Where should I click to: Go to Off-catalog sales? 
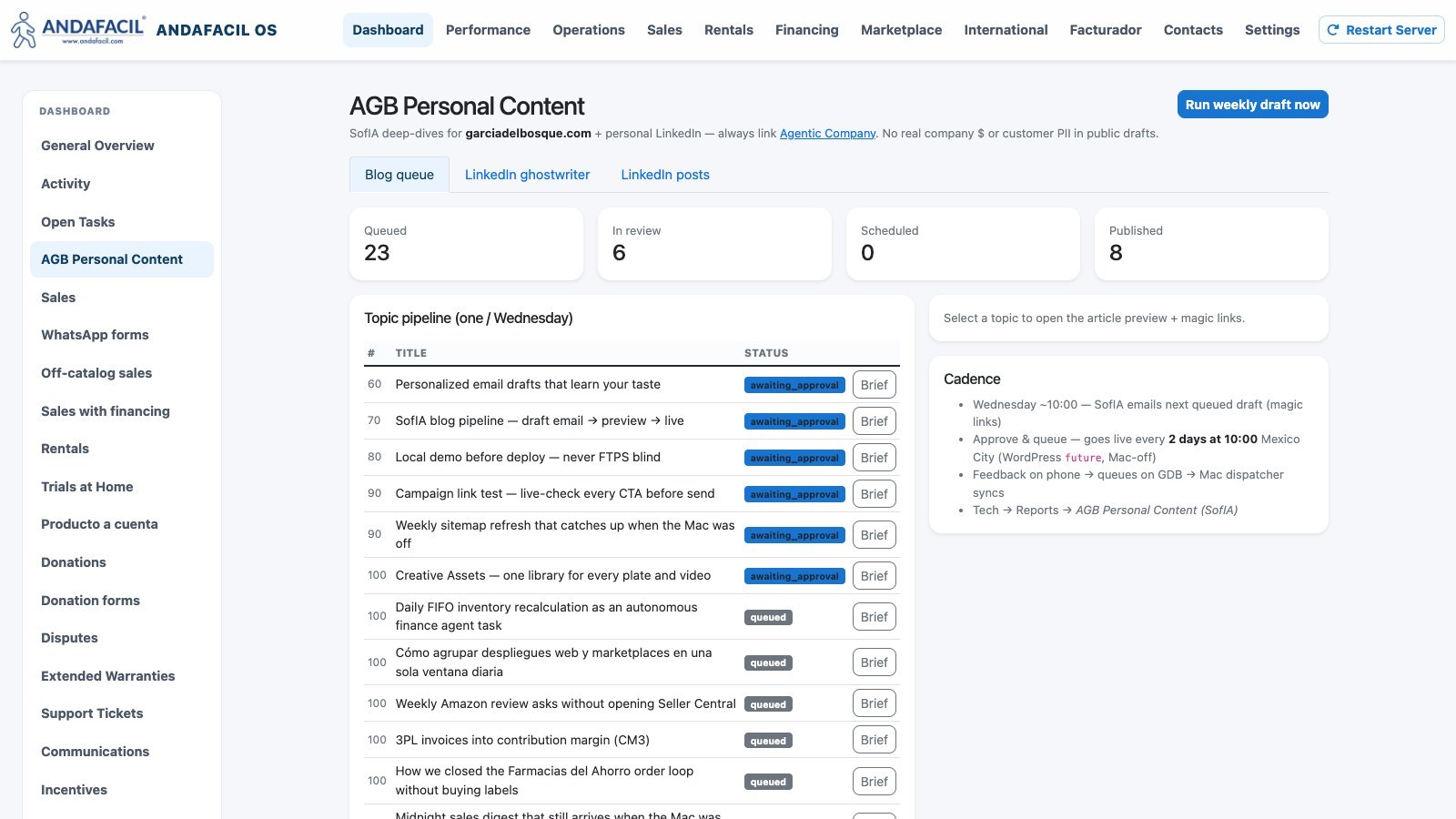[x=122, y=373]
